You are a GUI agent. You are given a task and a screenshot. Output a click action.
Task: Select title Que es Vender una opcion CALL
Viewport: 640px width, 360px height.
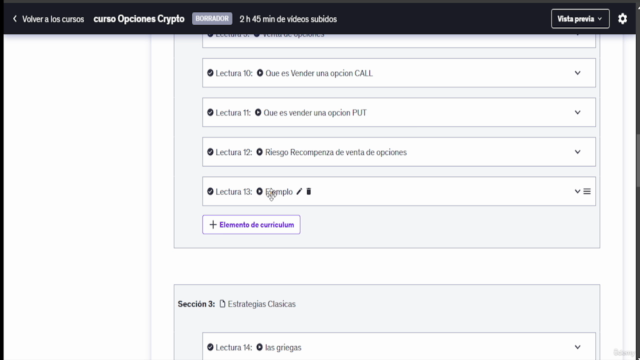pos(319,73)
